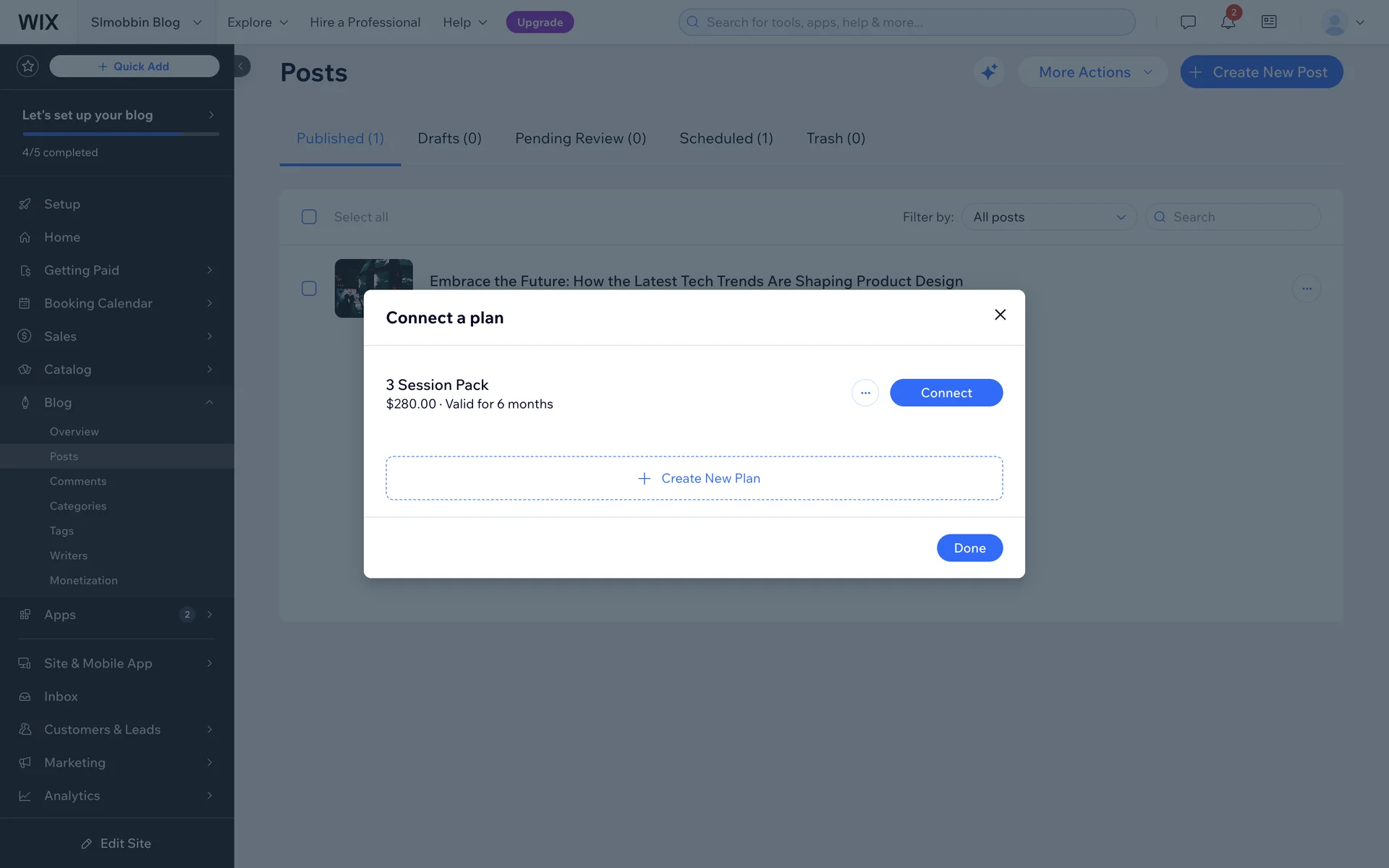Tick the checkbox beside the tech trends post
The image size is (1389, 868).
pos(309,289)
